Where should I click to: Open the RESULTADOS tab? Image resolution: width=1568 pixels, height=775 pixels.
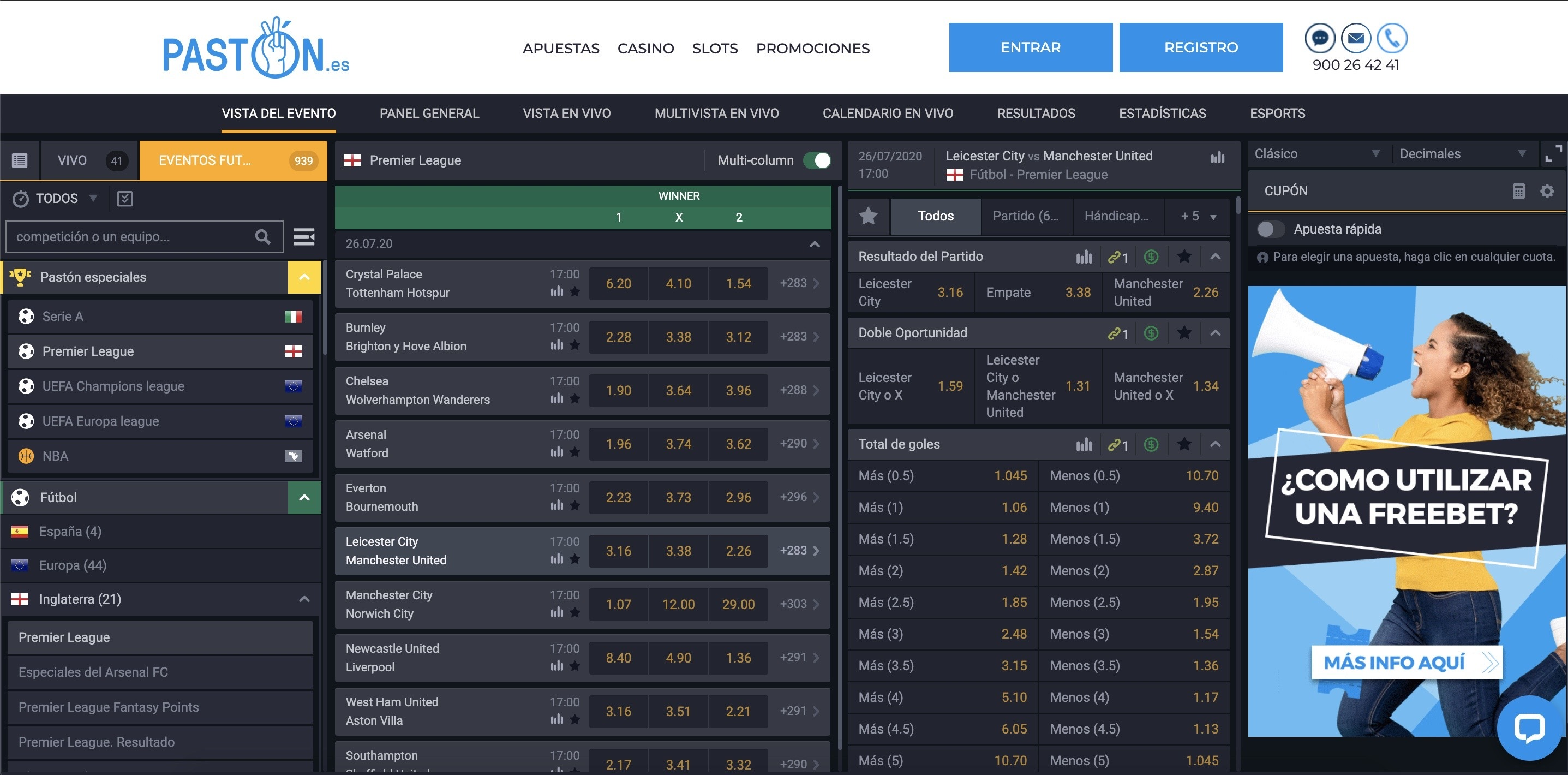[x=1036, y=114]
